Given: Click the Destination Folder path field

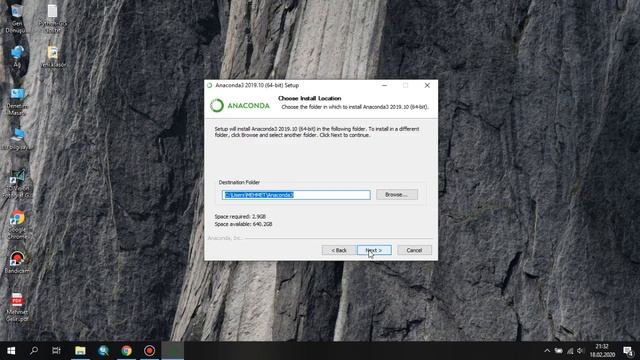Looking at the screenshot, I should click(x=296, y=195).
